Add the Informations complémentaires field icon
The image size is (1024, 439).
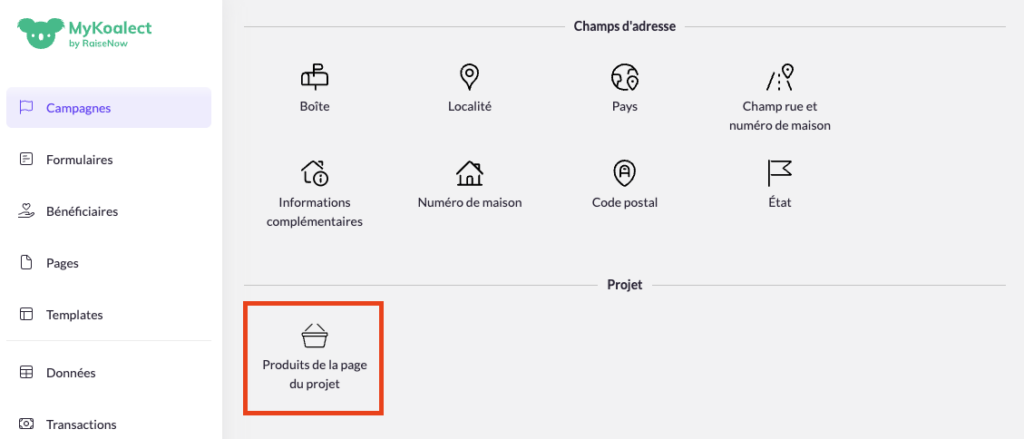point(314,172)
